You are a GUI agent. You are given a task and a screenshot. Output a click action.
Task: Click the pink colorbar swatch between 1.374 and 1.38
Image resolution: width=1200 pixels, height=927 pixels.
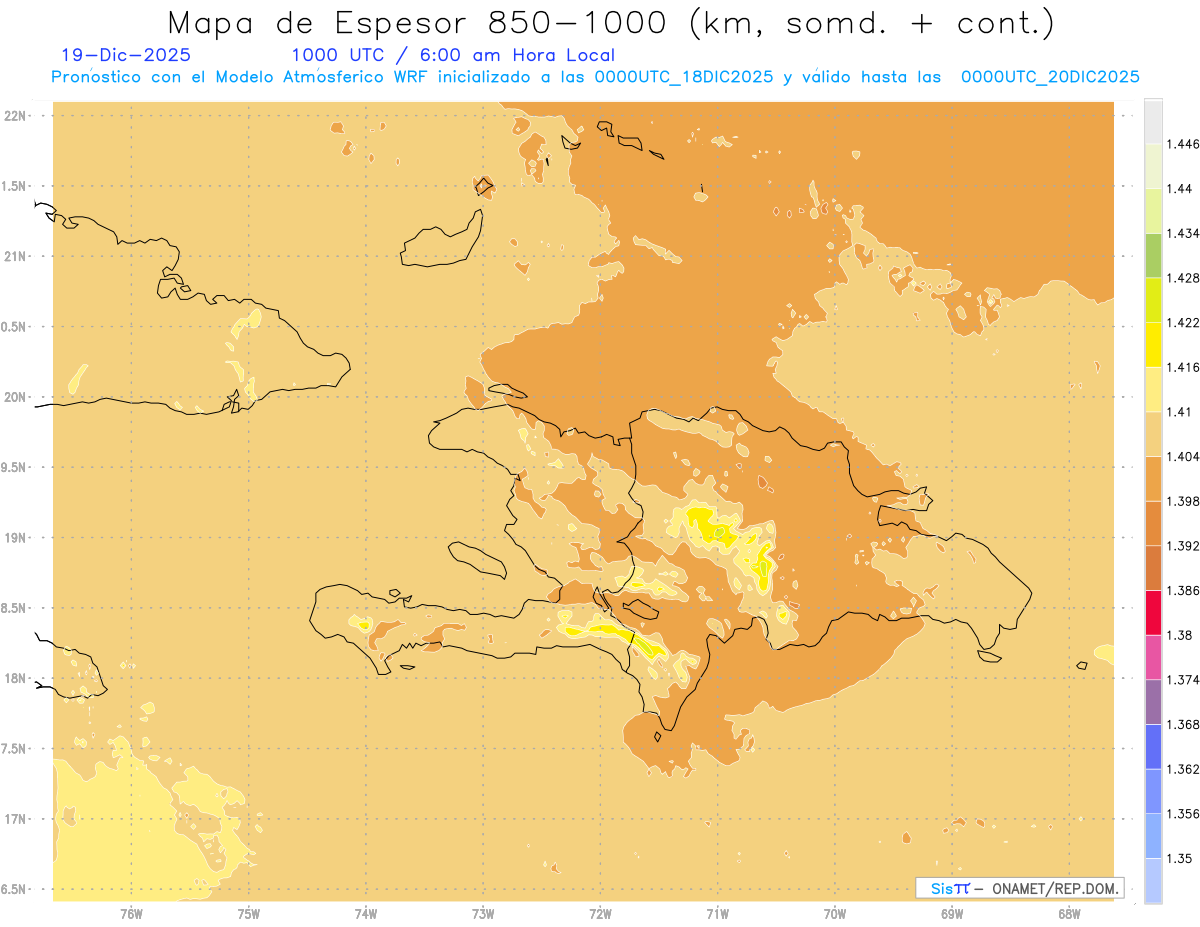pos(1153,657)
